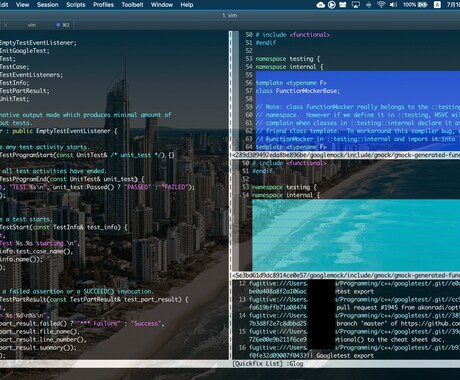This screenshot has width=460, height=380.
Task: Click 'namespace testing {' in the middle pane
Action: pos(284,187)
